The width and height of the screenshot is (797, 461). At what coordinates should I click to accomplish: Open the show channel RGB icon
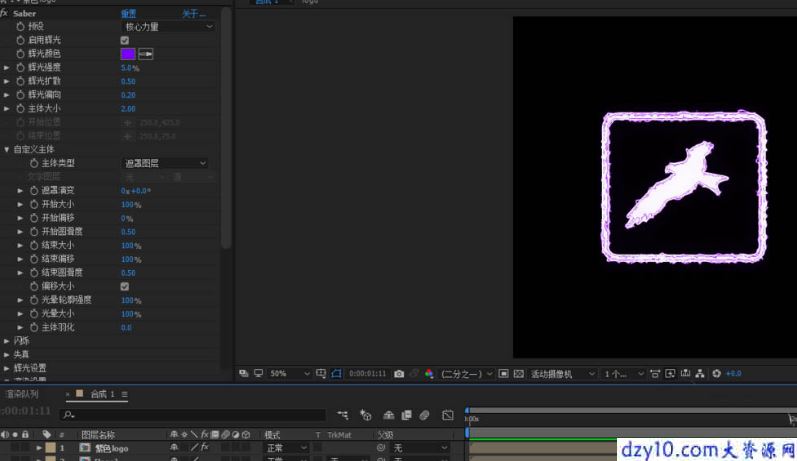coord(429,374)
